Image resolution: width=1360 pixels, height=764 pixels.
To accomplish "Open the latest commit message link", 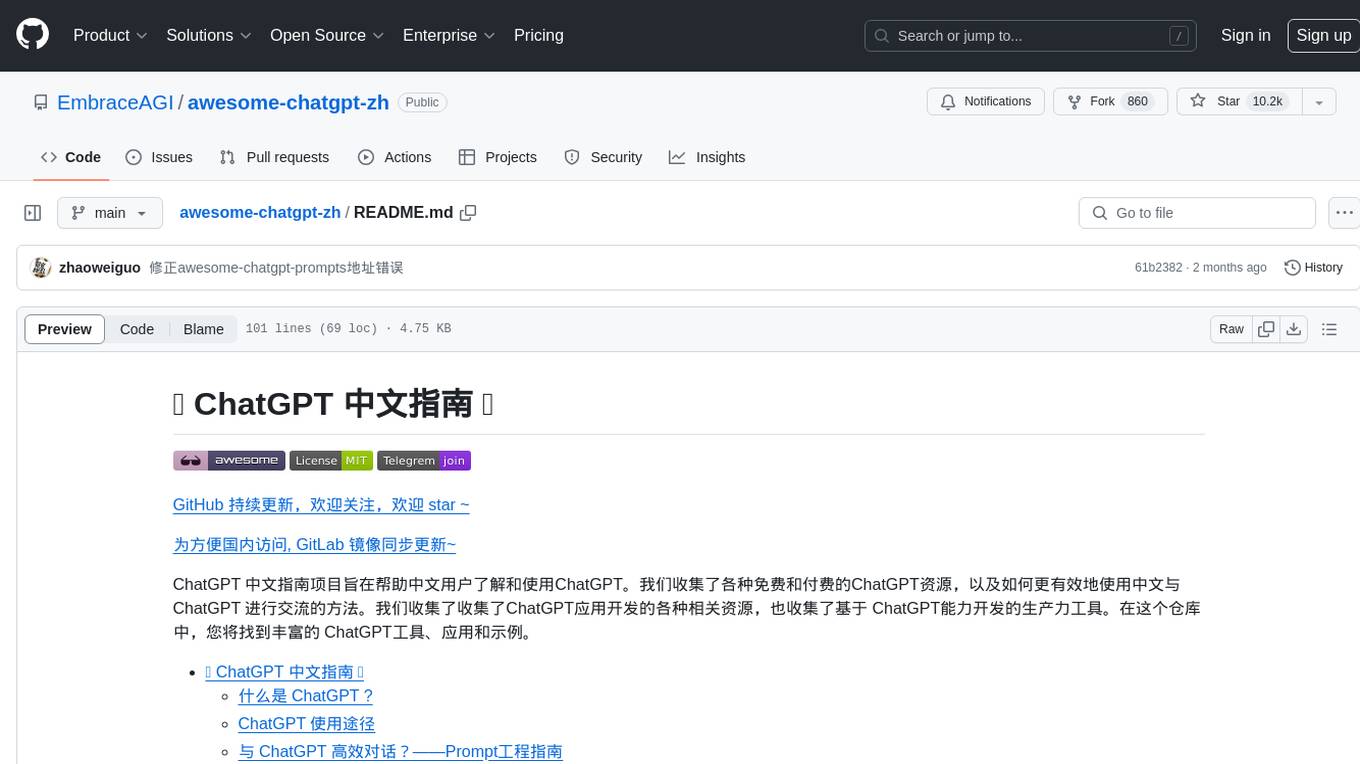I will click(276, 268).
